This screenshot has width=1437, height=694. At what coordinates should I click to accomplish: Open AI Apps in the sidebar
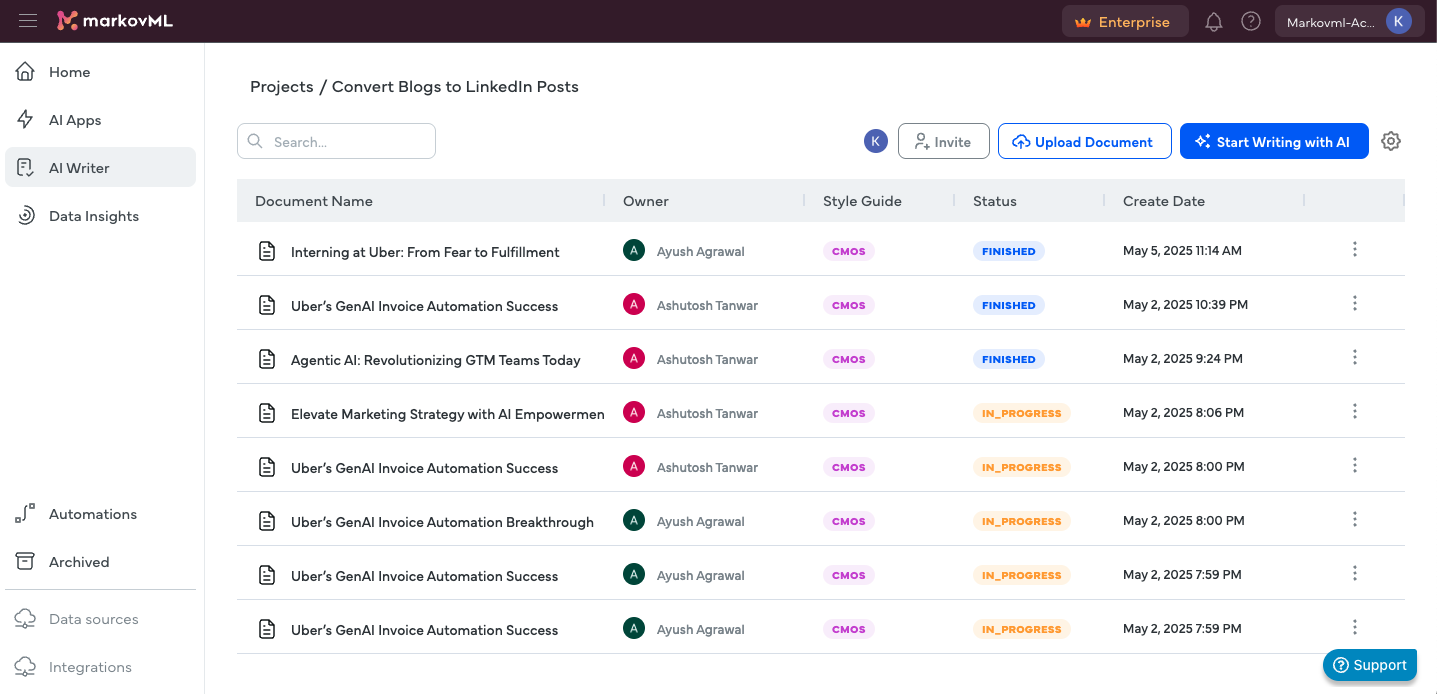pos(100,120)
